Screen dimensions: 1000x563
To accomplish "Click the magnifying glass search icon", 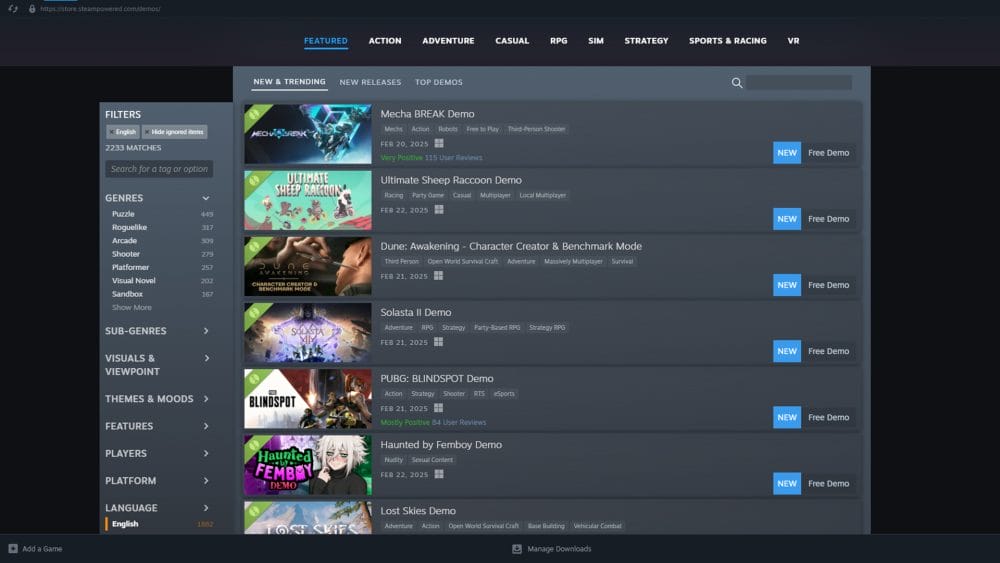I will click(x=737, y=83).
